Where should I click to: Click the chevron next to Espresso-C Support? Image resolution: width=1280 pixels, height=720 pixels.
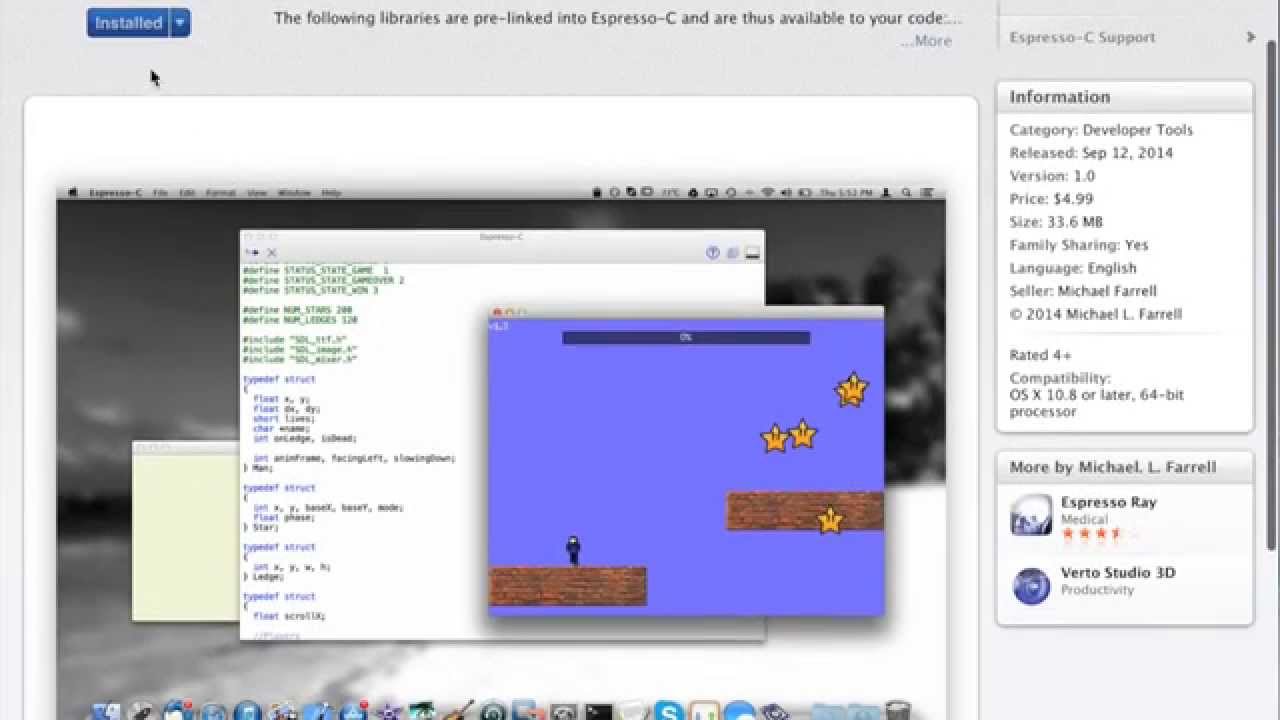[1250, 37]
